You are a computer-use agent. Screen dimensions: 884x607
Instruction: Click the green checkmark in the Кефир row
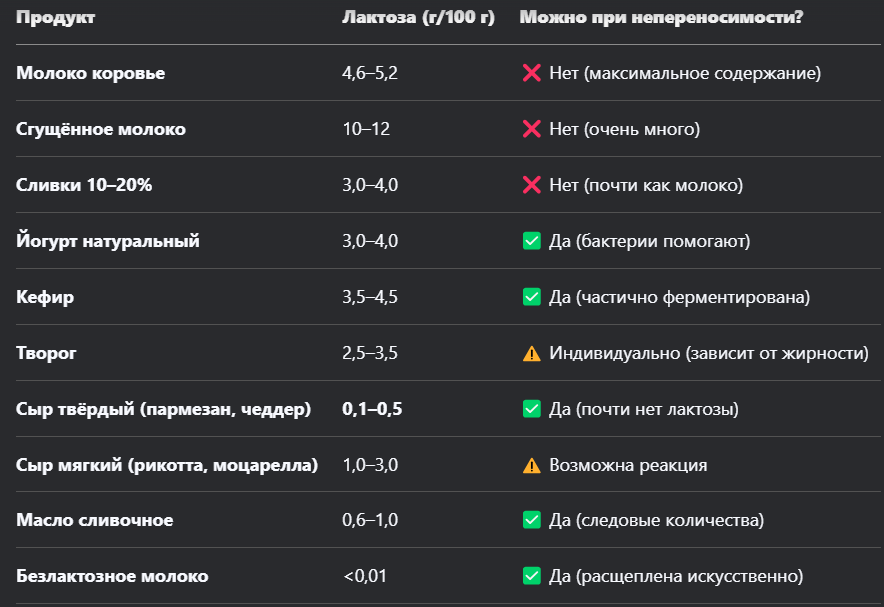point(531,297)
